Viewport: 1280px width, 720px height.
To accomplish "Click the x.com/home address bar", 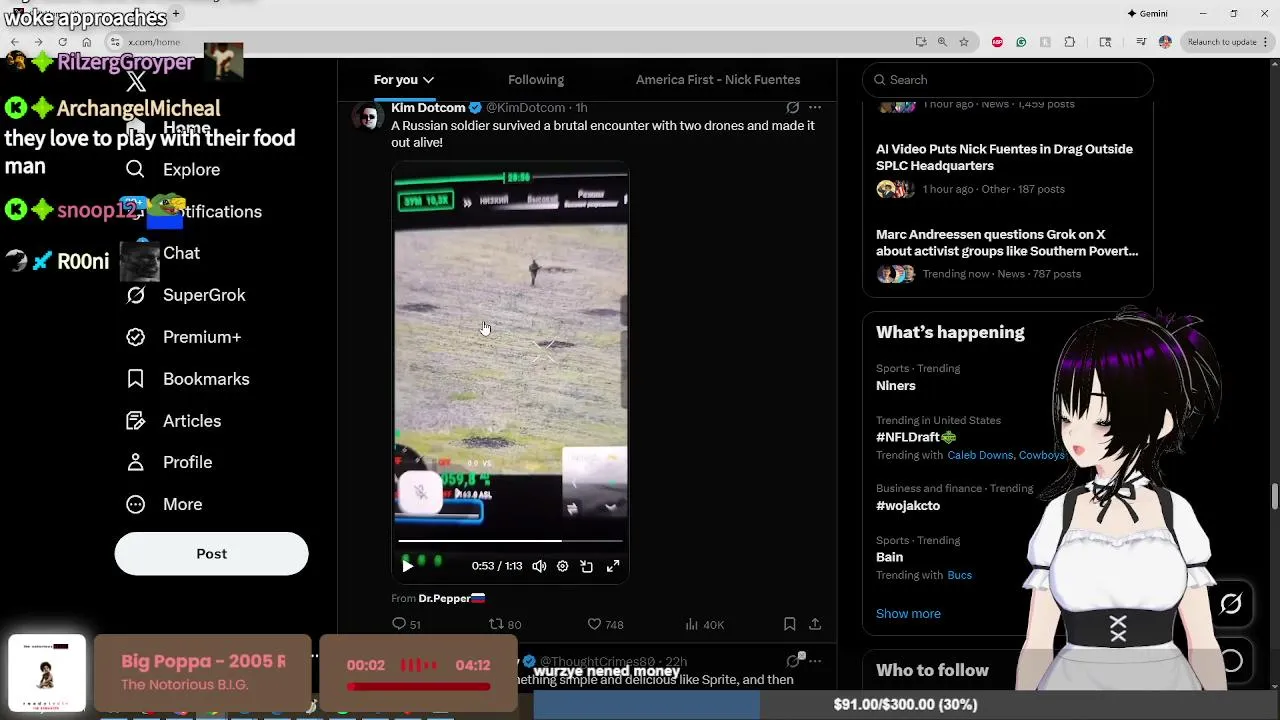I will 510,42.
